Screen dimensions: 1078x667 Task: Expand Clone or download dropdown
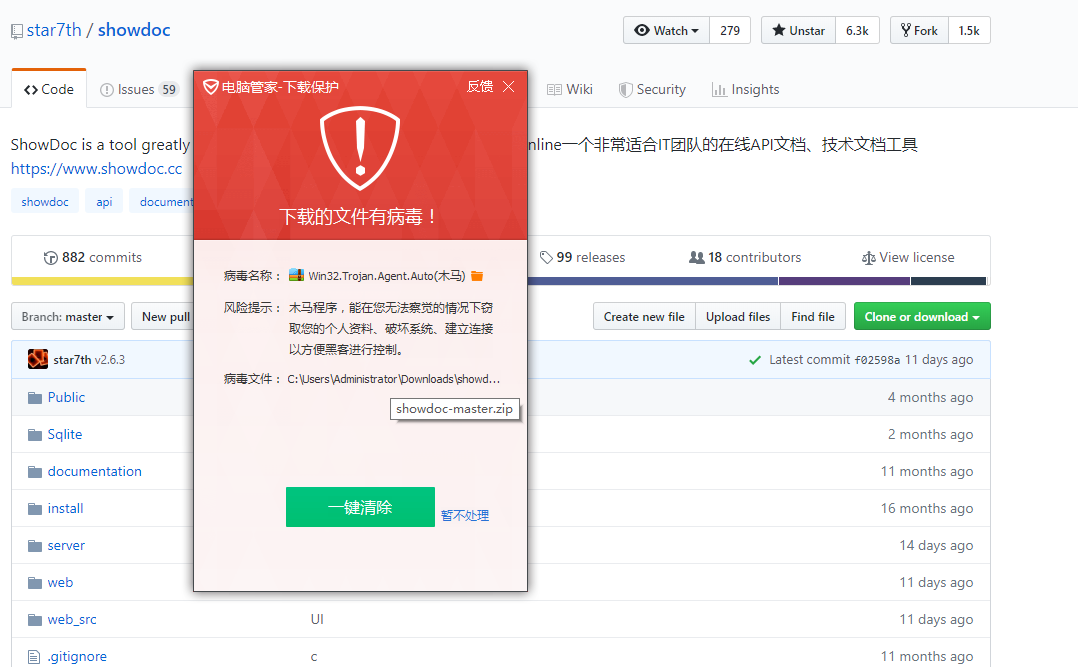click(922, 316)
